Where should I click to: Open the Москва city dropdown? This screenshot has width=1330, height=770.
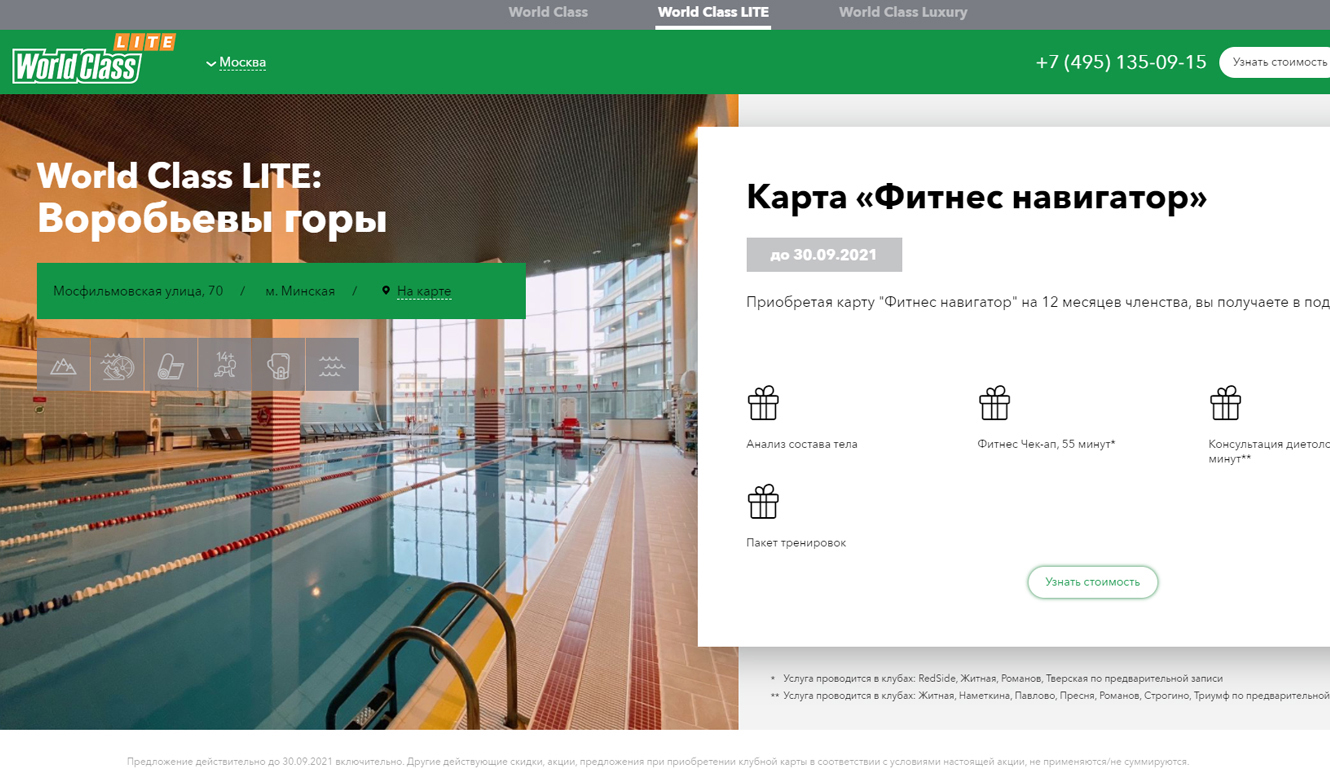236,62
